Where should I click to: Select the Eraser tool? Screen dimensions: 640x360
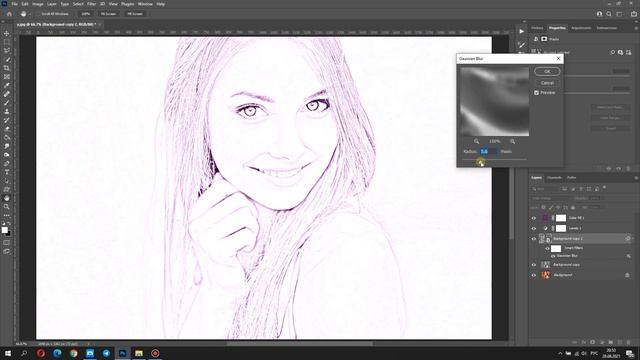(x=7, y=129)
